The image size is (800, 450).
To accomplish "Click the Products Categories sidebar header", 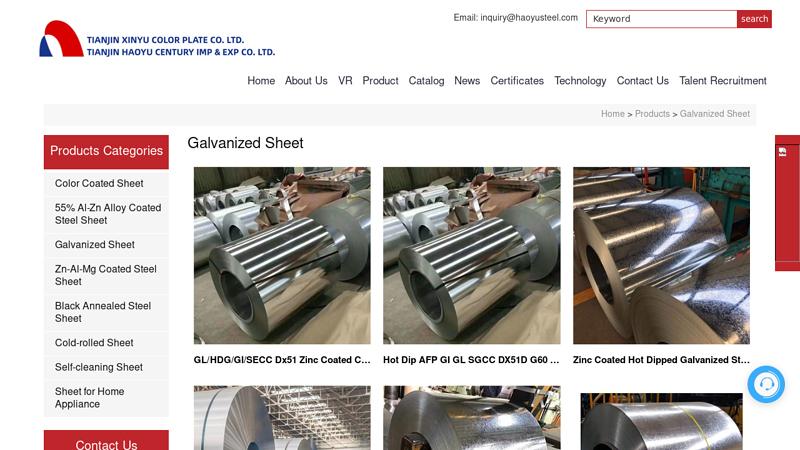I will pos(106,152).
